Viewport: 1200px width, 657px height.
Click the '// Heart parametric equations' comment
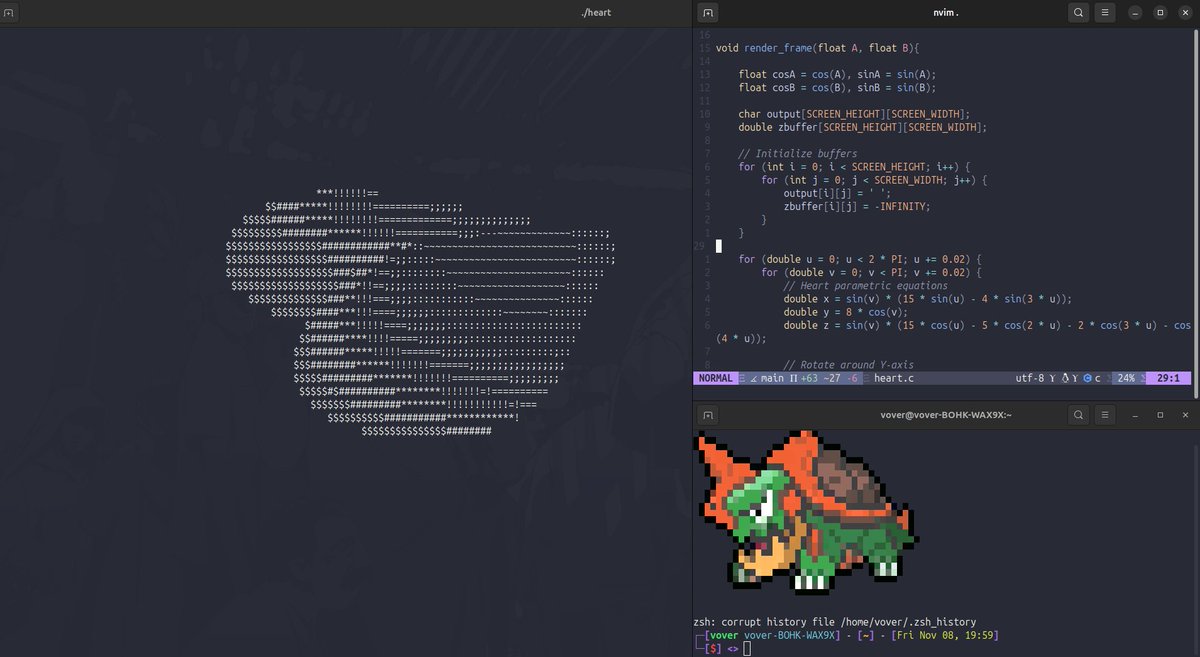[x=865, y=285]
